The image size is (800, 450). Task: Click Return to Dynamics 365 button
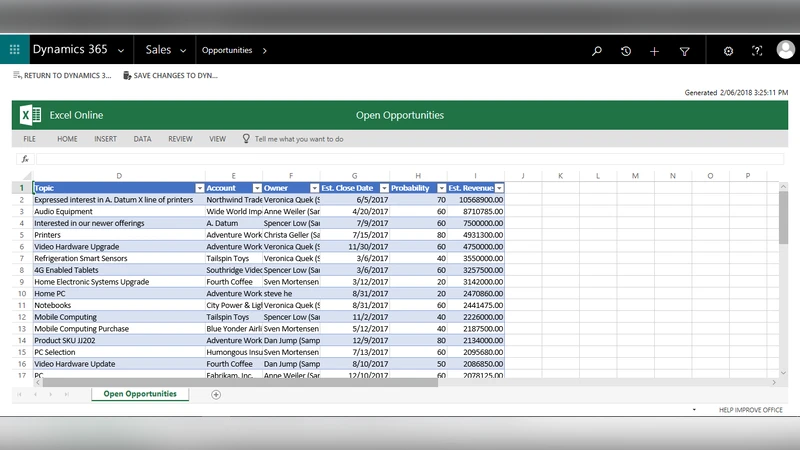[62, 75]
